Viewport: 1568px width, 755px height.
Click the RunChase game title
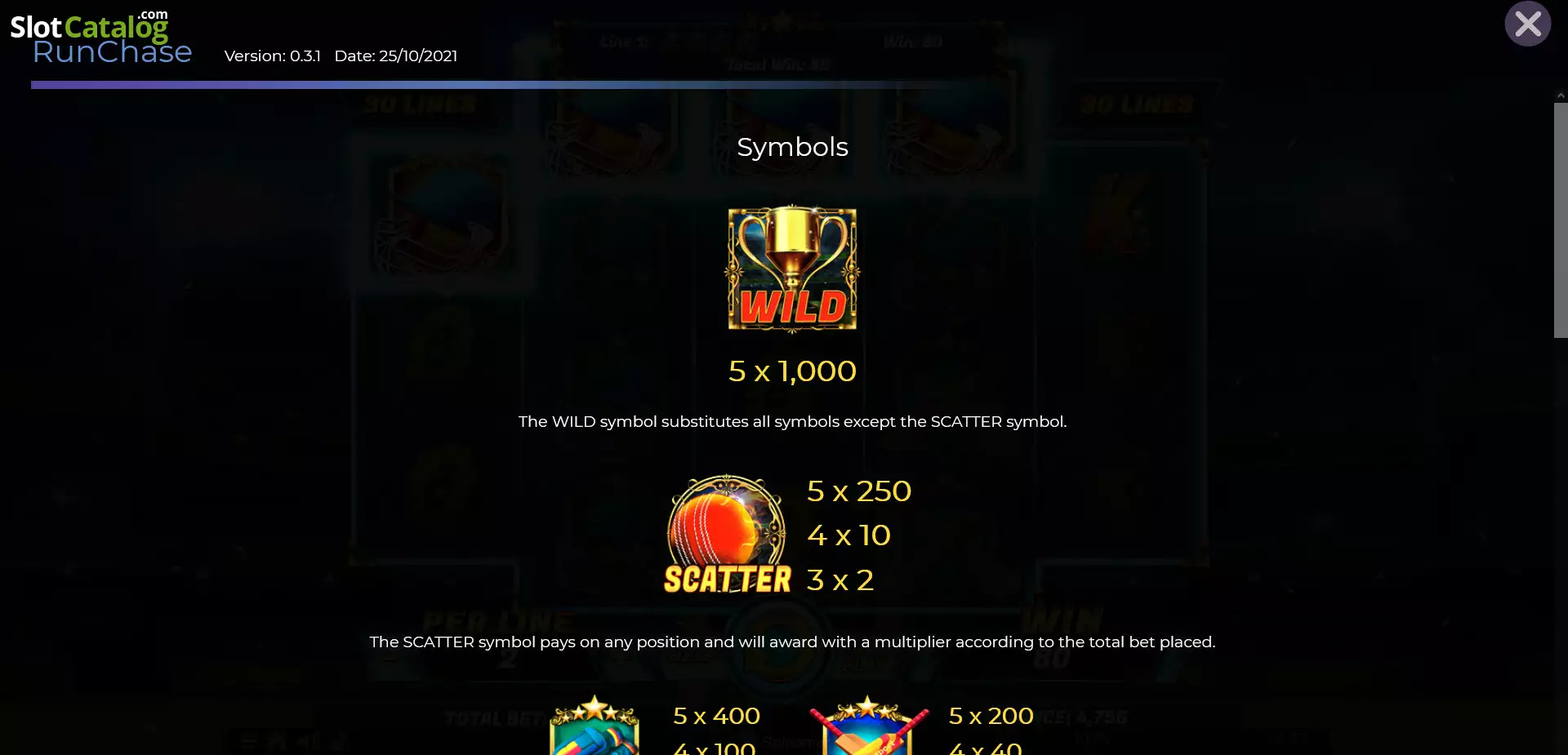click(113, 52)
